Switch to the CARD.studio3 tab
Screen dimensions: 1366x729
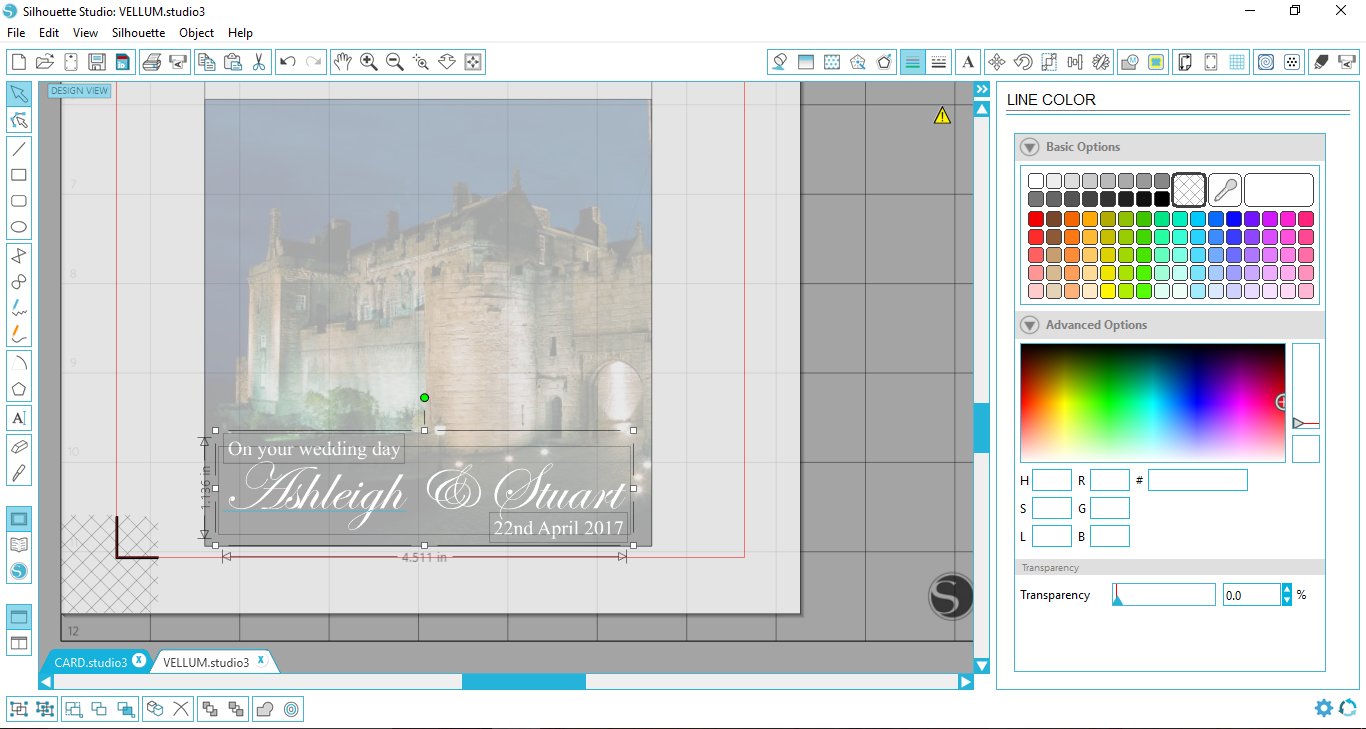pos(90,662)
